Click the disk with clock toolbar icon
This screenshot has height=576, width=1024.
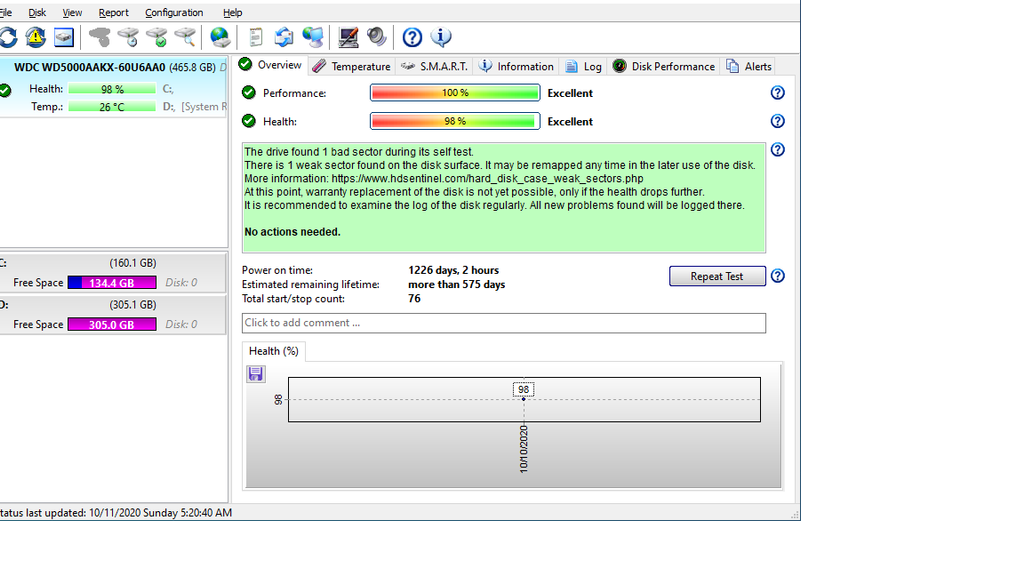pyautogui.click(x=128, y=37)
